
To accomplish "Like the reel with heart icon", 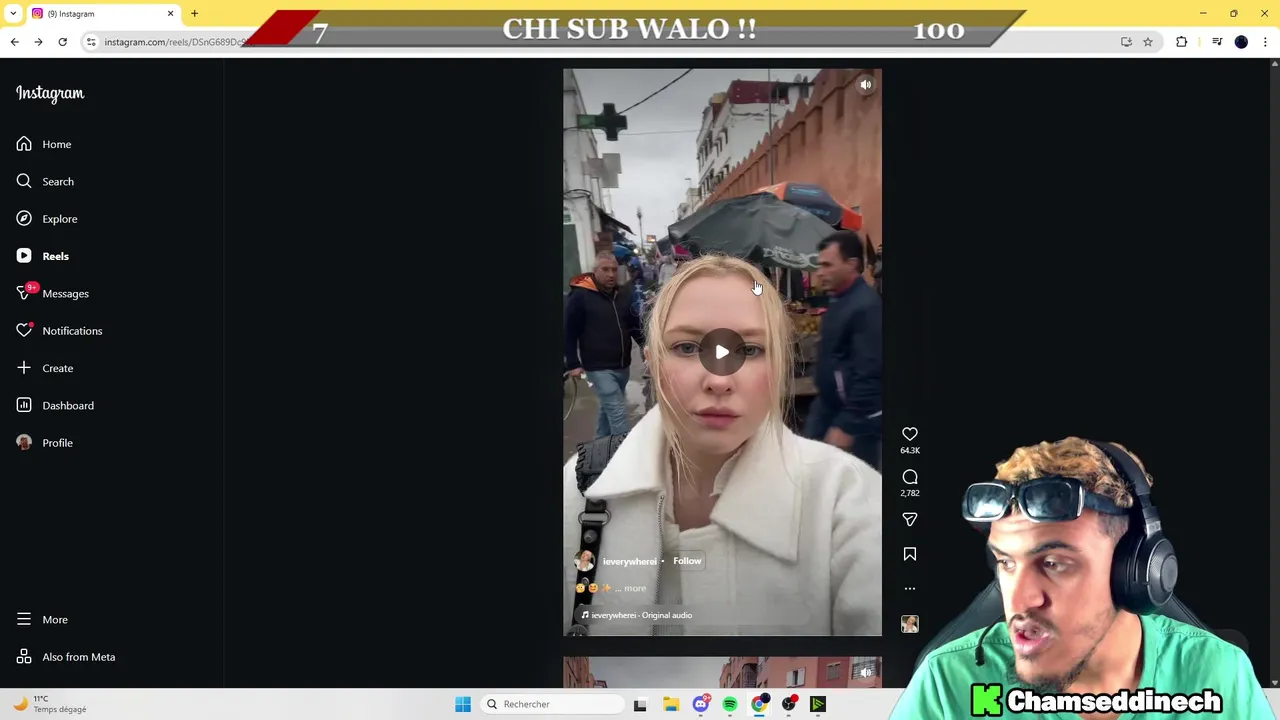I will tap(910, 434).
